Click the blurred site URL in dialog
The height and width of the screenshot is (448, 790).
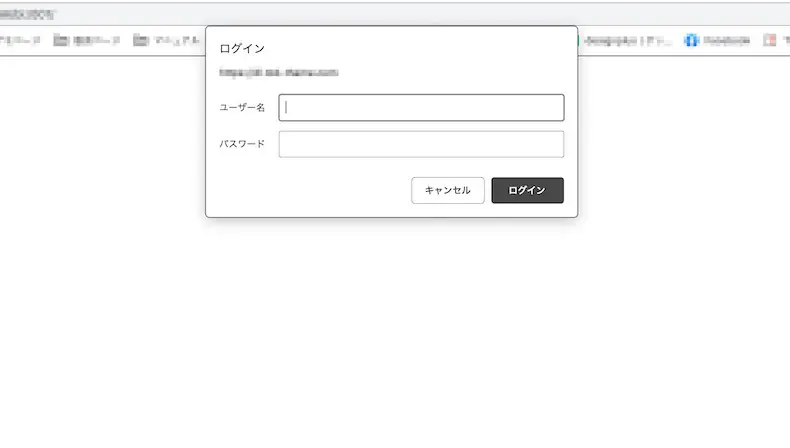pyautogui.click(x=279, y=72)
